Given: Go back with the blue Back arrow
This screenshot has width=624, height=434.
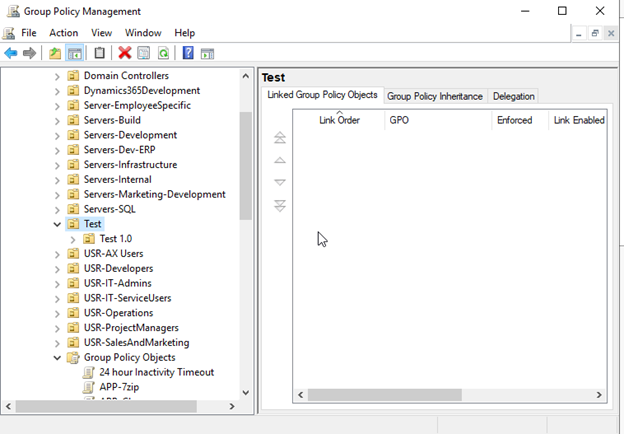Looking at the screenshot, I should (11, 53).
